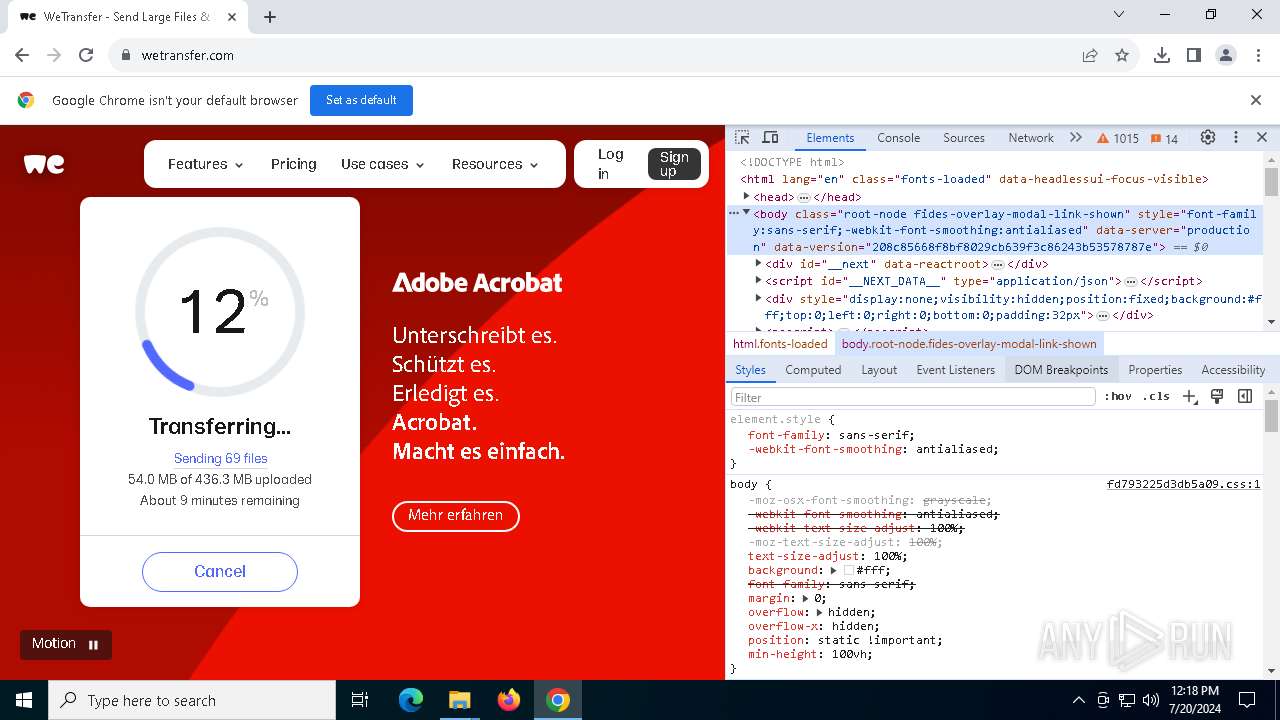Open DevTools customize menu (three dots)

coord(1236,138)
